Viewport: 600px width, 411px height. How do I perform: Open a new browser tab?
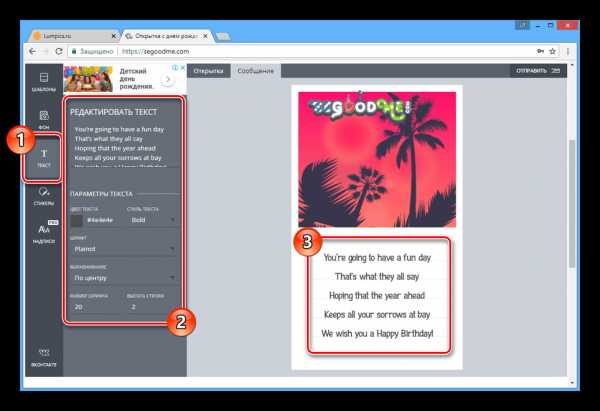click(223, 36)
